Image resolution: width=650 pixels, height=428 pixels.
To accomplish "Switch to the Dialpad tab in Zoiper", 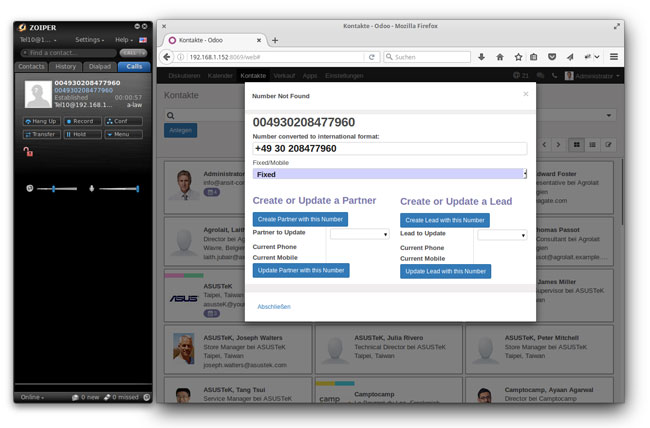I will coord(100,66).
